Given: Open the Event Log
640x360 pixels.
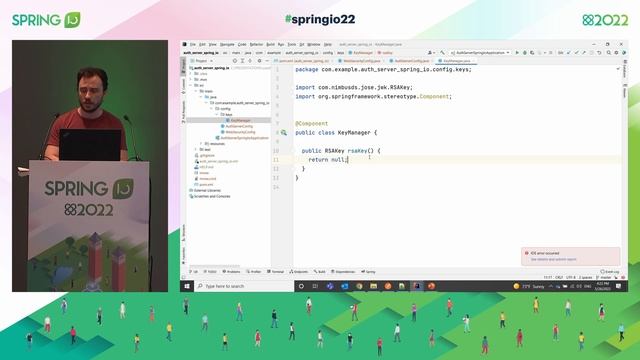Looking at the screenshot, I should 610,271.
